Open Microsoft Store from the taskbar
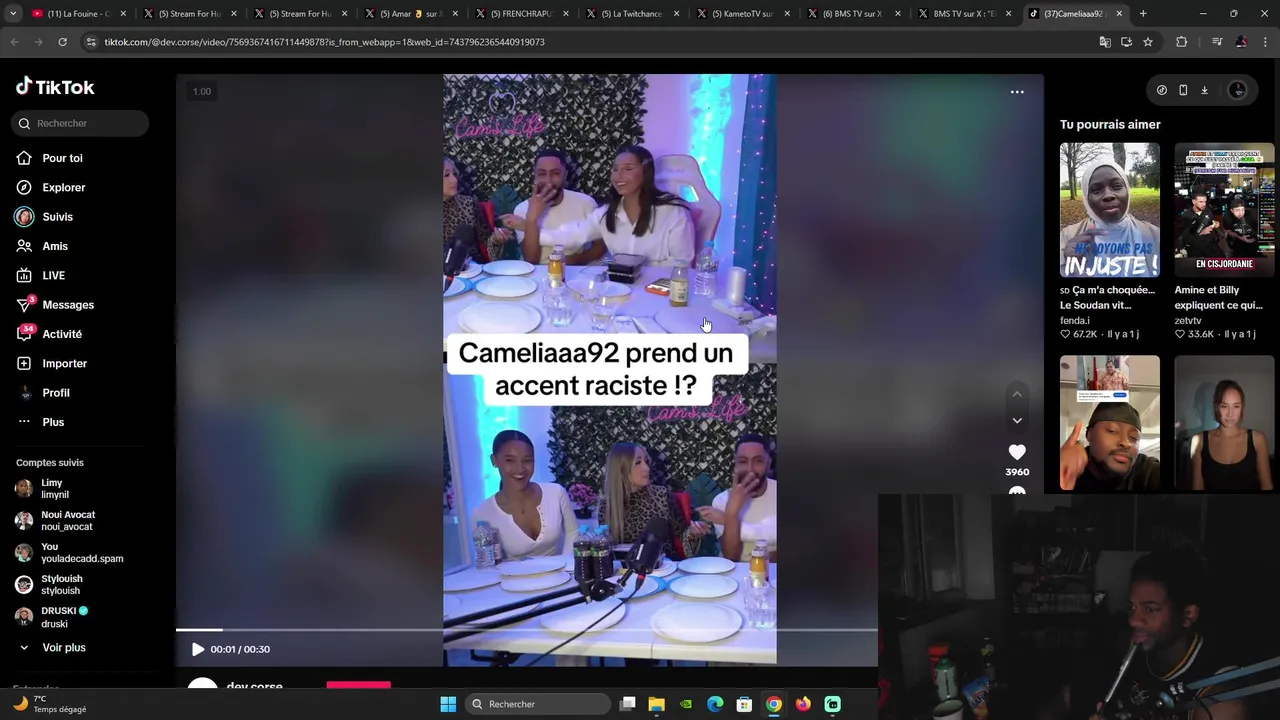Image resolution: width=1280 pixels, height=720 pixels. 744,704
